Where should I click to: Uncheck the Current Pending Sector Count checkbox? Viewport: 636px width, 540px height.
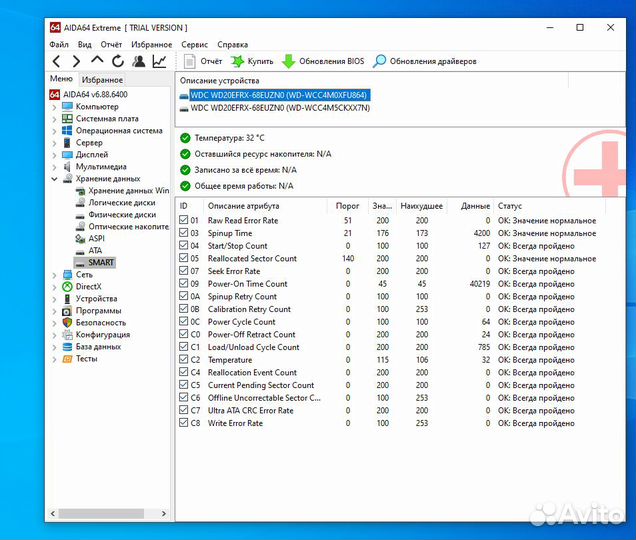(183, 385)
